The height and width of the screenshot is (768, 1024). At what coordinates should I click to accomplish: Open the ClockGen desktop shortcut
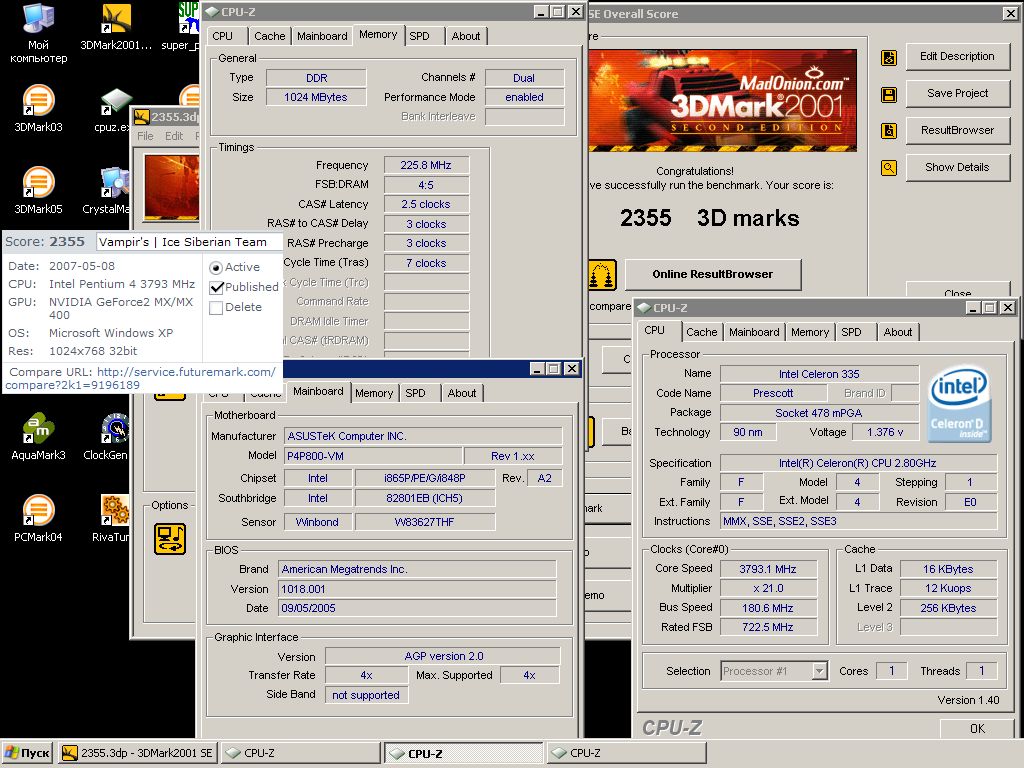pyautogui.click(x=106, y=436)
